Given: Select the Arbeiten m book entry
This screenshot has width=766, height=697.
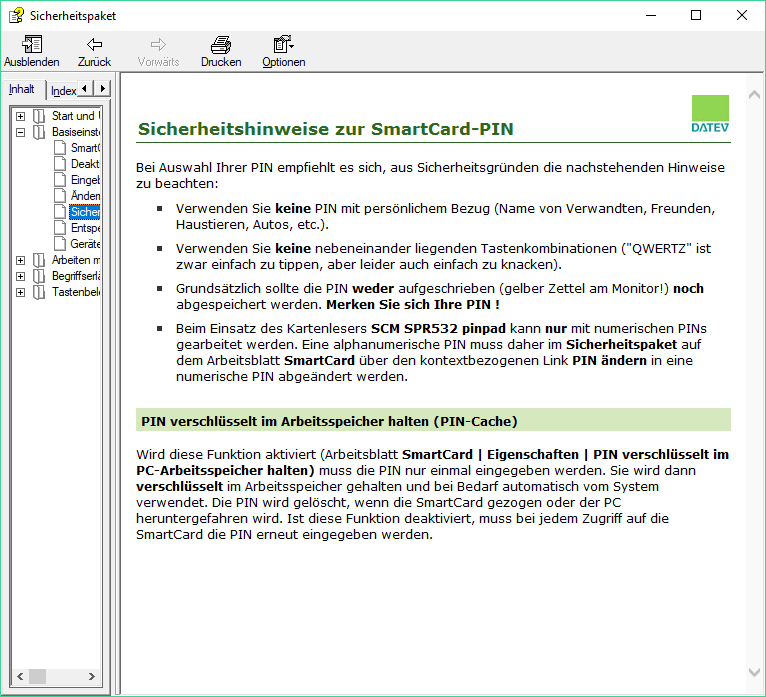Looking at the screenshot, I should (x=76, y=260).
